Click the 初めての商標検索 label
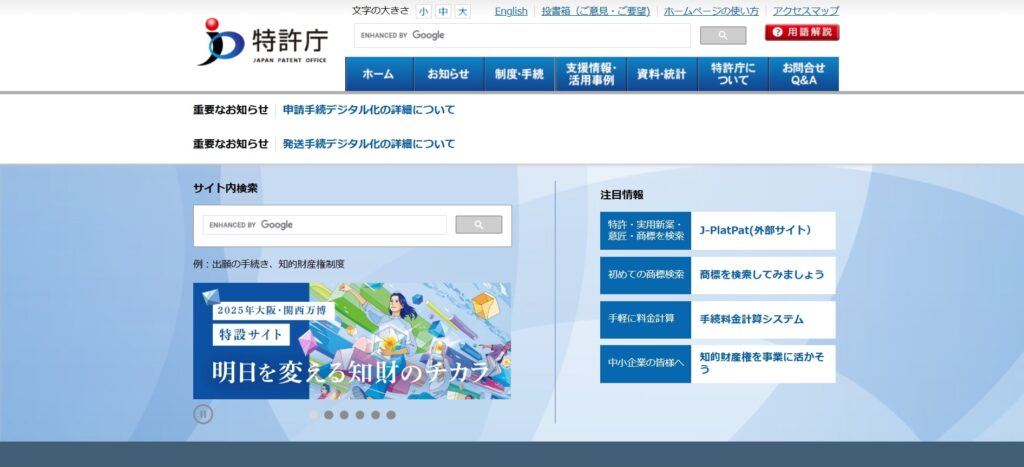 [x=645, y=275]
